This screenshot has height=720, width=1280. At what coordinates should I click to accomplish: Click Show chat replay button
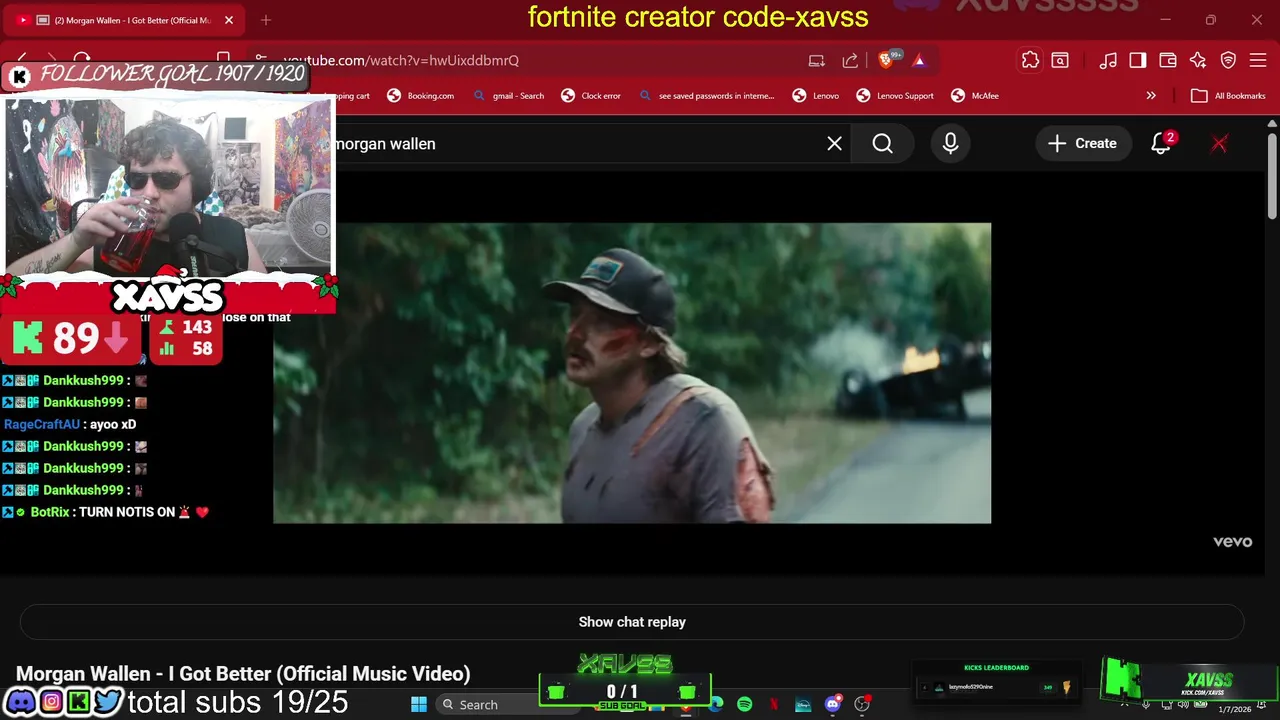632,622
